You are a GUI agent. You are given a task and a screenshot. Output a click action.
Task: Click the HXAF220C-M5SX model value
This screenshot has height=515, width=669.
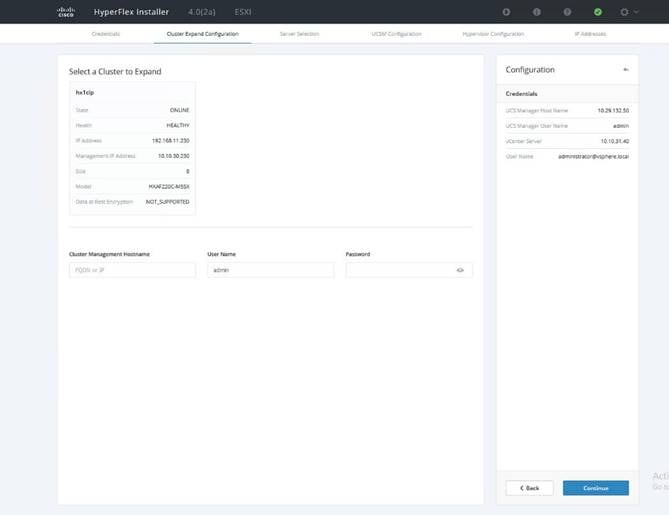[x=169, y=186]
